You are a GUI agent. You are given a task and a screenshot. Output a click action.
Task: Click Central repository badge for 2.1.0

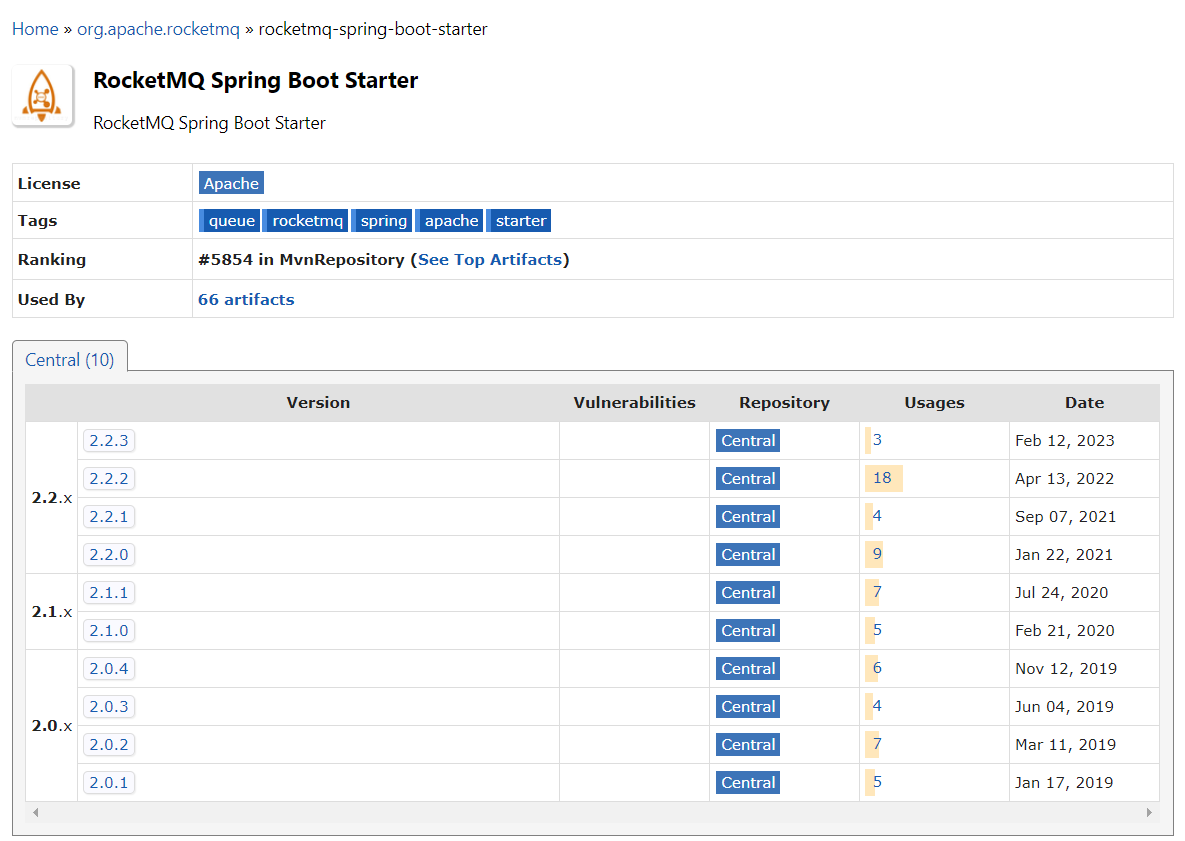[747, 630]
